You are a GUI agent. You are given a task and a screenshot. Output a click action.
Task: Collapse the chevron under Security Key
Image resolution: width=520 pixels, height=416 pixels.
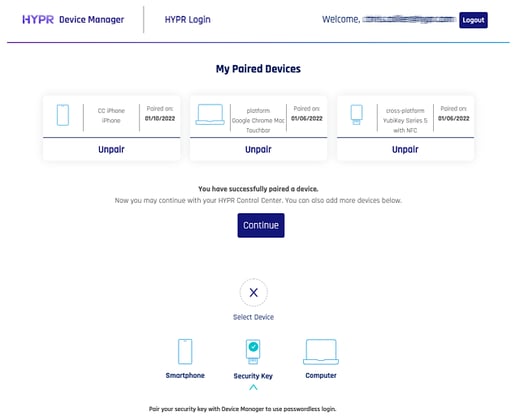(x=253, y=387)
